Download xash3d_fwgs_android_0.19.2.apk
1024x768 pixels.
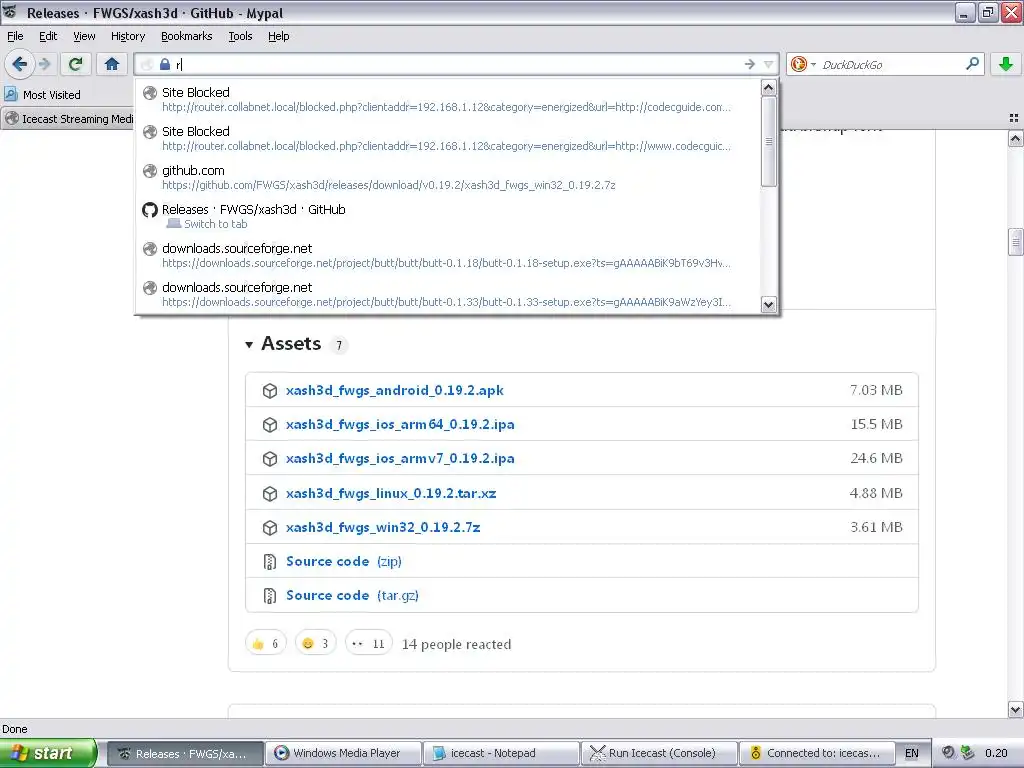394,391
